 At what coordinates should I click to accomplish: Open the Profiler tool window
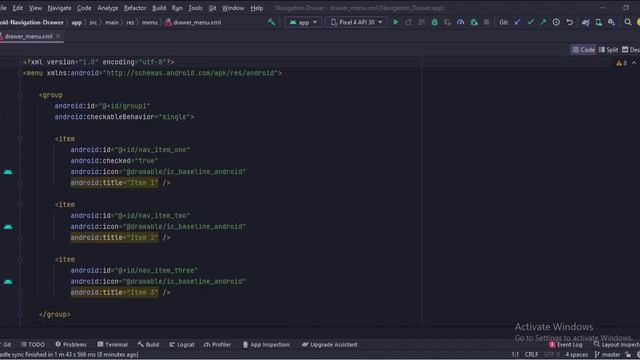coord(217,344)
